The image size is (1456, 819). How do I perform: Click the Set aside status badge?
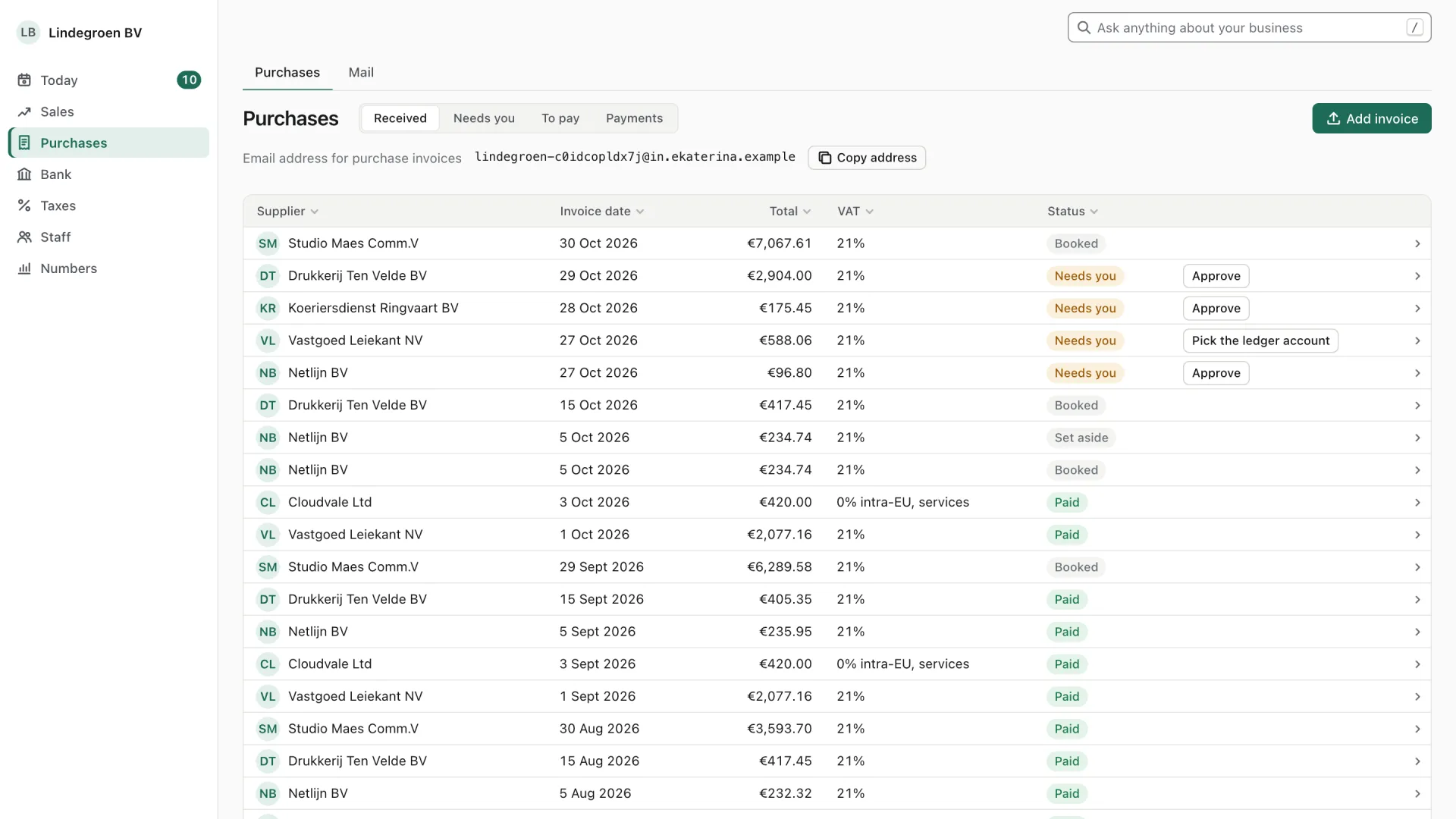(x=1081, y=438)
